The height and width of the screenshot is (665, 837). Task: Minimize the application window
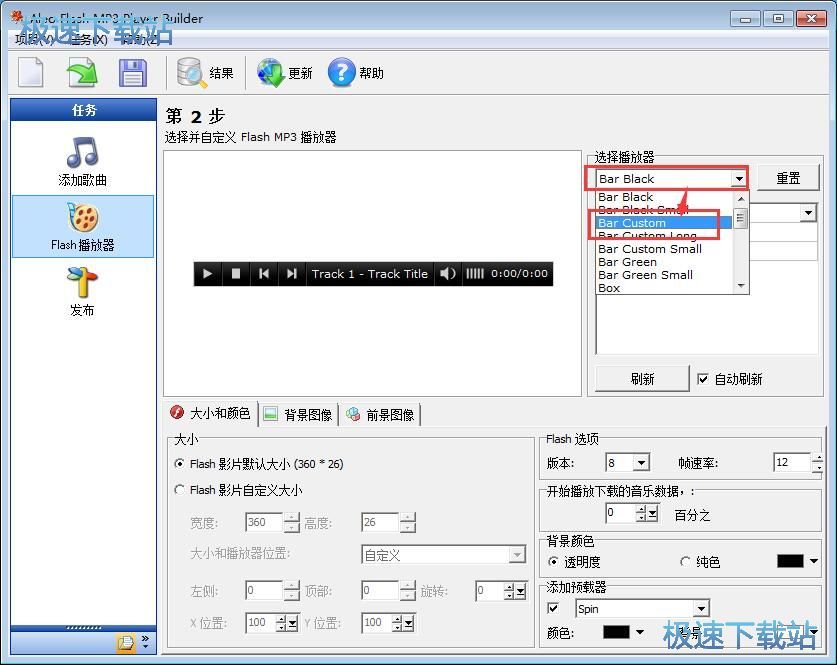click(745, 19)
